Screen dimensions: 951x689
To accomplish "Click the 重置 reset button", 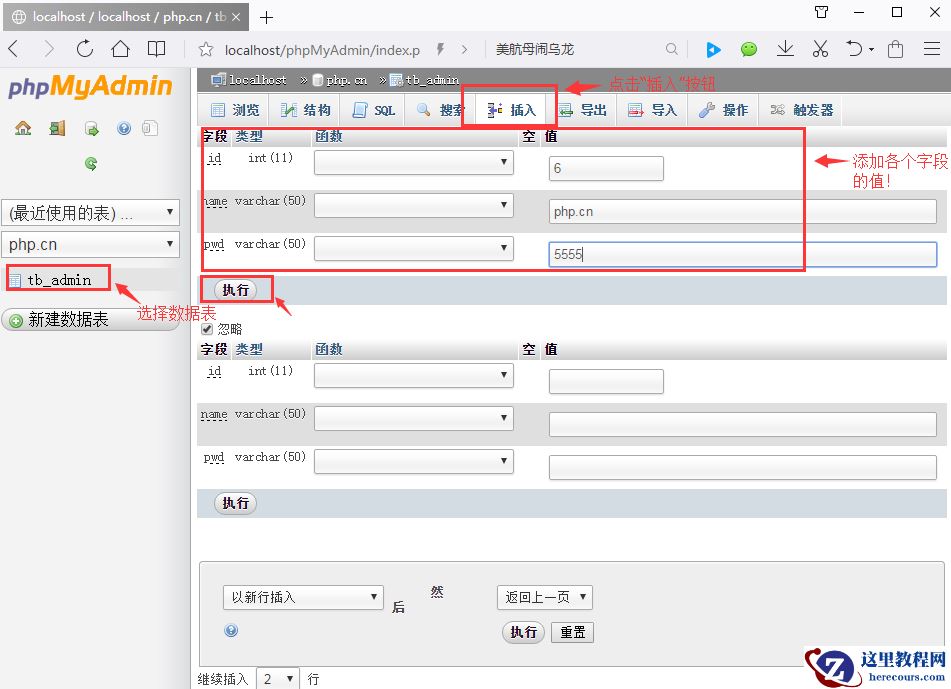I will click(573, 632).
